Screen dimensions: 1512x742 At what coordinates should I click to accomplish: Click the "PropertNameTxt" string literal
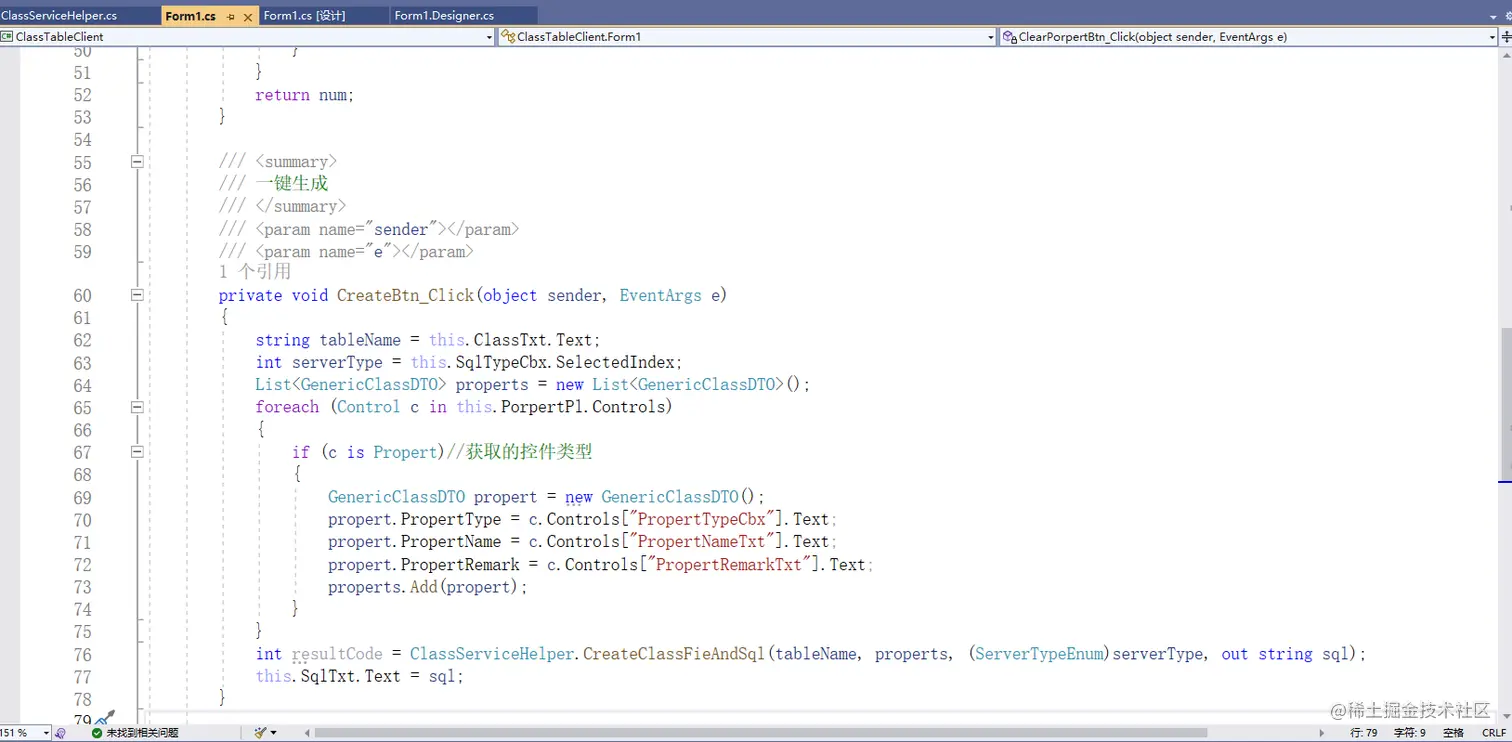click(x=701, y=542)
